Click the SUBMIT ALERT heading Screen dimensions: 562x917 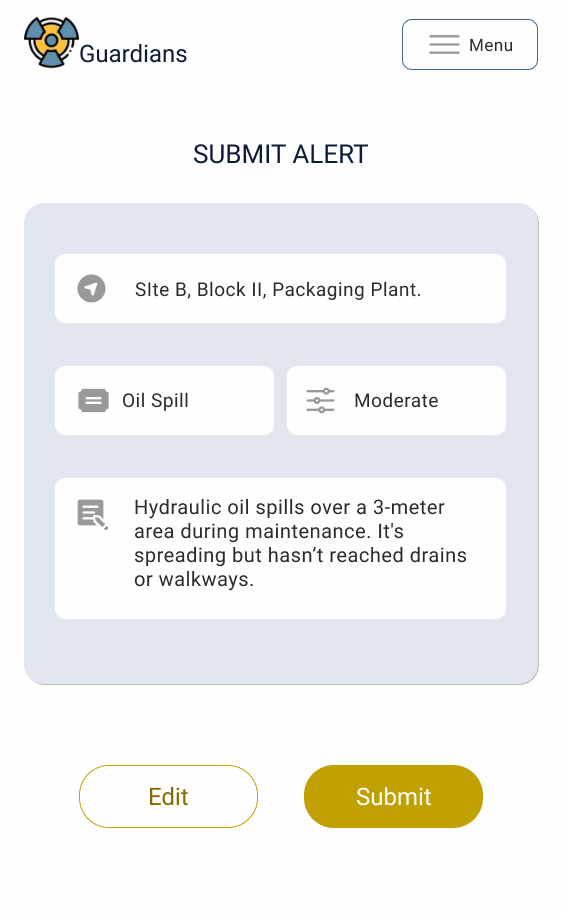(x=281, y=154)
